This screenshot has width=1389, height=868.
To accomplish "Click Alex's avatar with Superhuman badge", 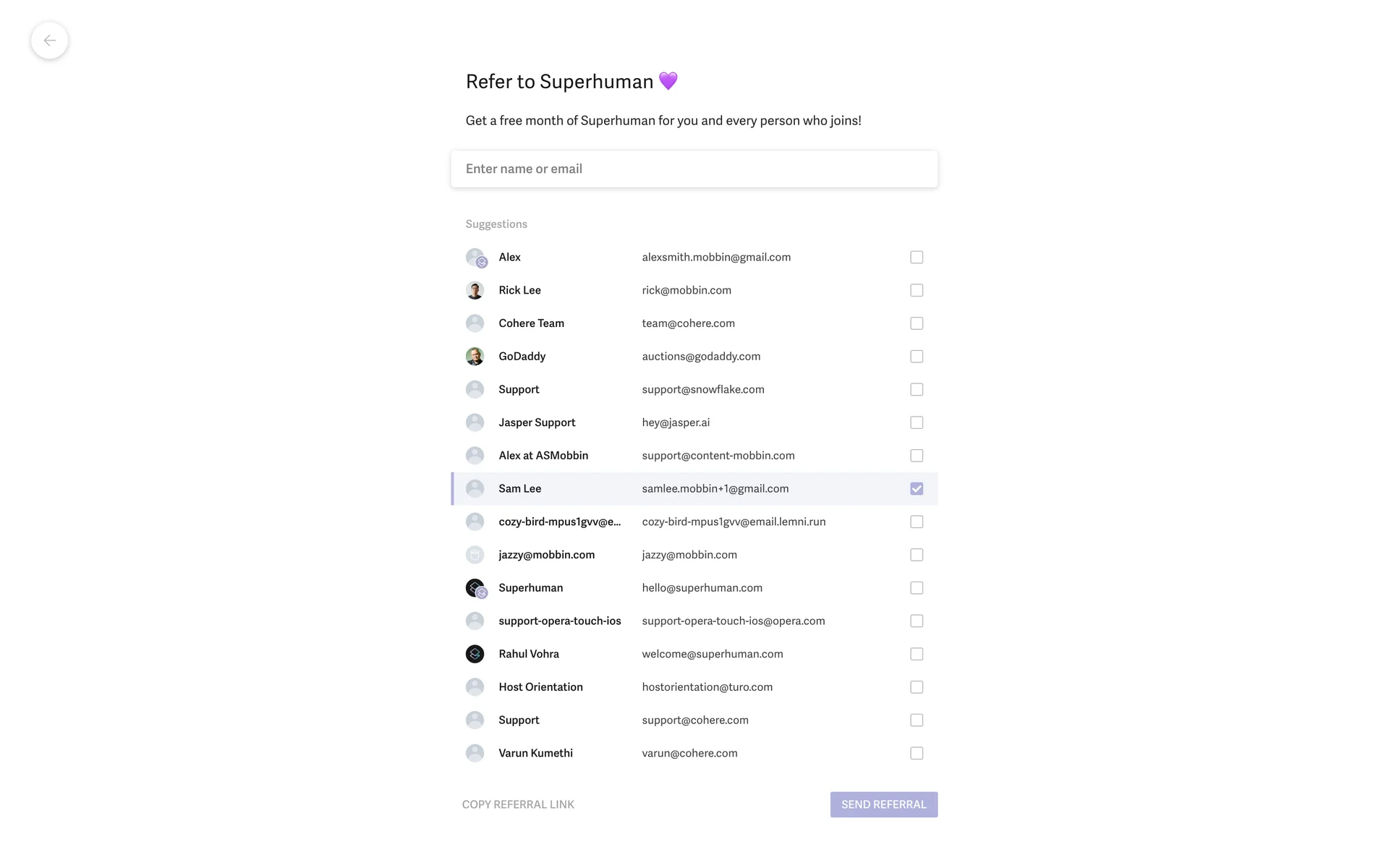I will pyautogui.click(x=475, y=258).
